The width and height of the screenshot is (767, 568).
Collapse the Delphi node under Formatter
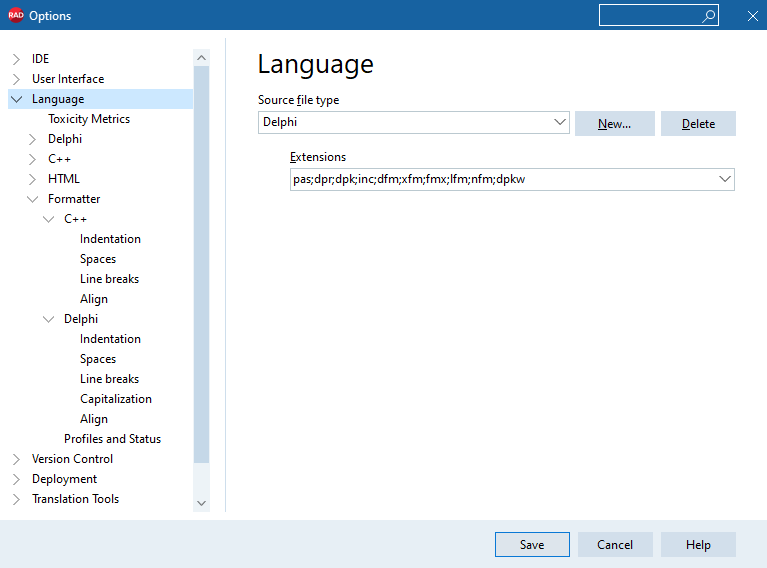[48, 319]
